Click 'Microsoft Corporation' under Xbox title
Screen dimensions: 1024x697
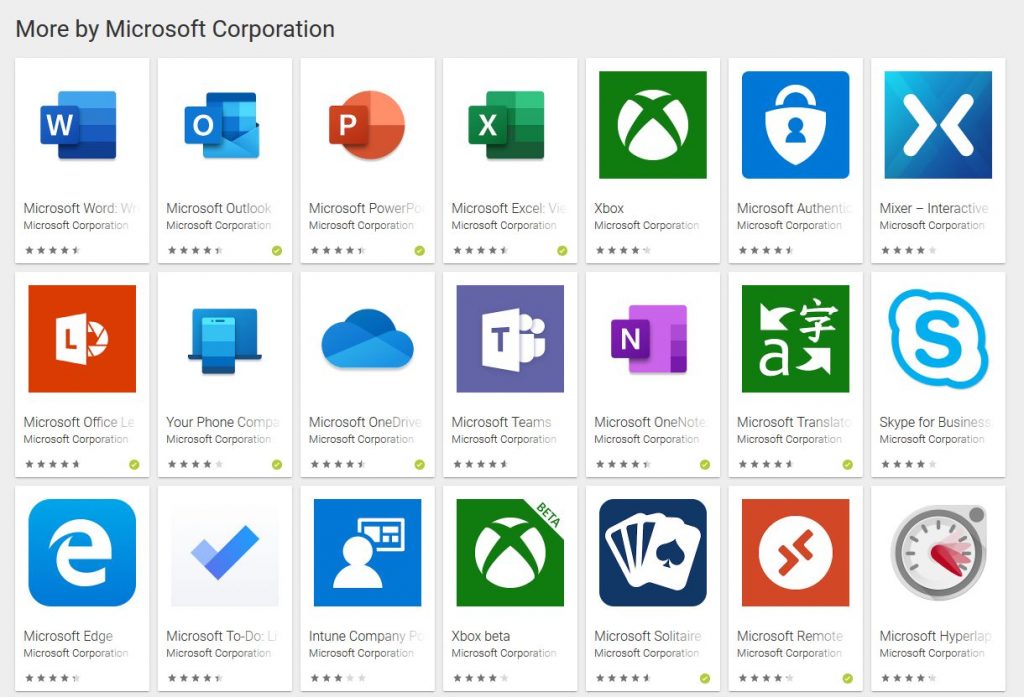(x=647, y=225)
